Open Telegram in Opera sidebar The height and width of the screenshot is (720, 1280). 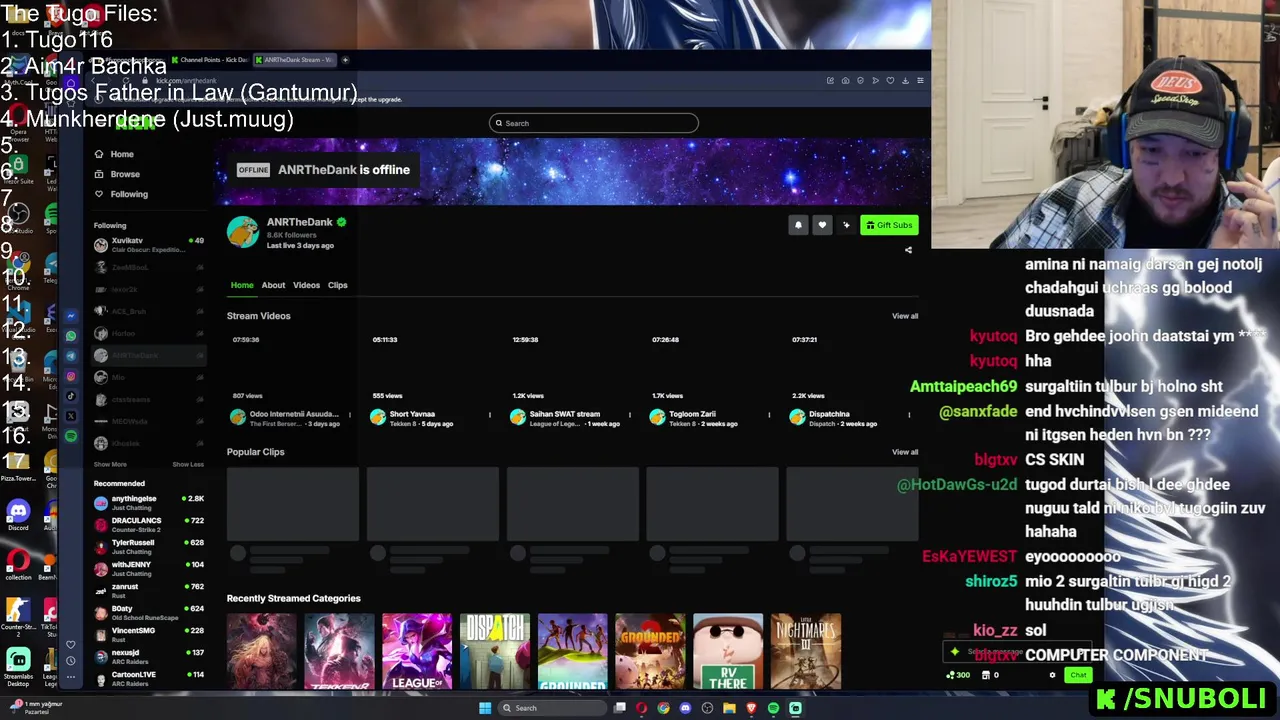71,356
